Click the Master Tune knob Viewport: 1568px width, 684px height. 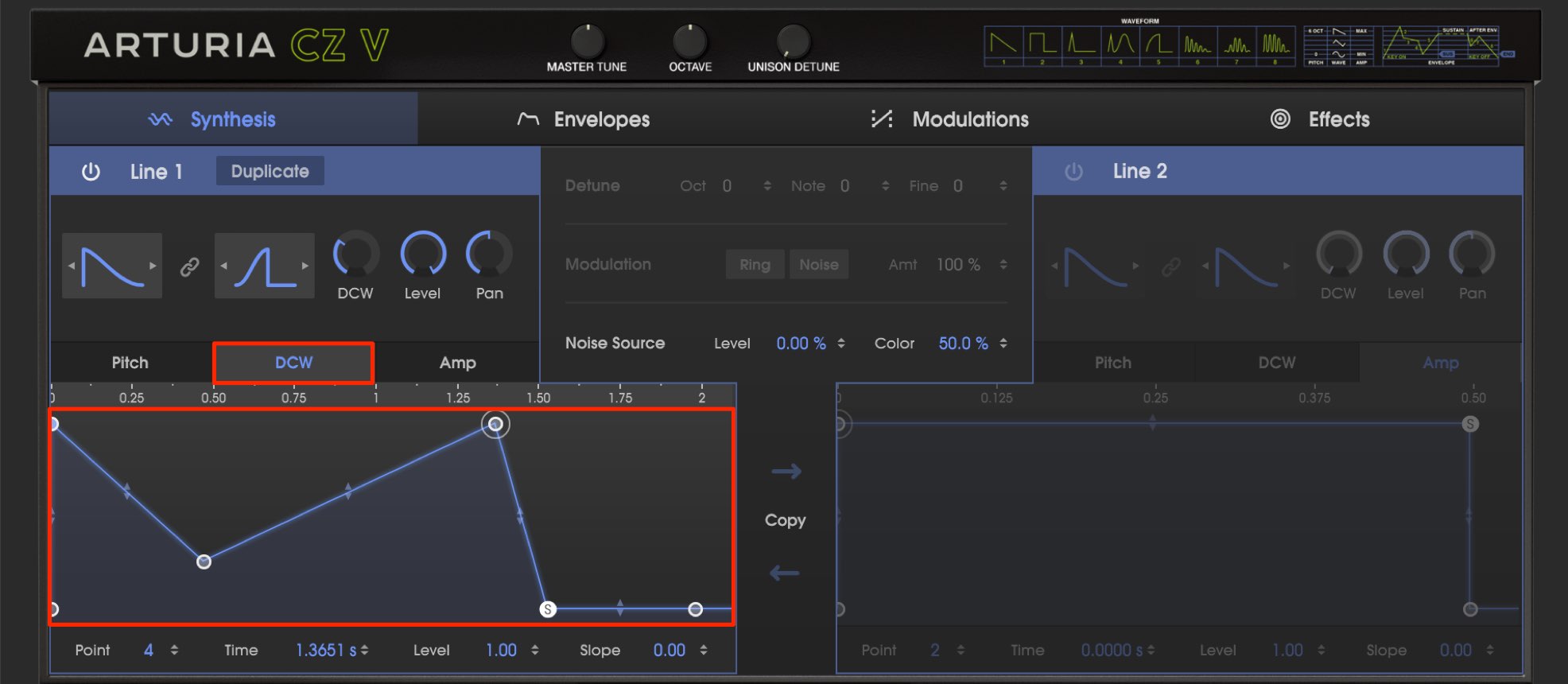pos(587,41)
